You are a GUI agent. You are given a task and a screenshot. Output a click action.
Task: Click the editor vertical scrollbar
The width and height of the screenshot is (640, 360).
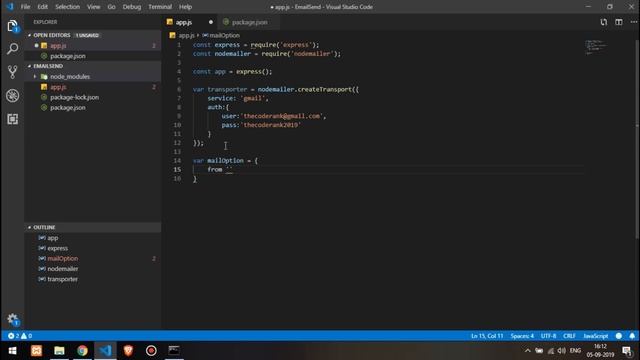pyautogui.click(x=637, y=139)
